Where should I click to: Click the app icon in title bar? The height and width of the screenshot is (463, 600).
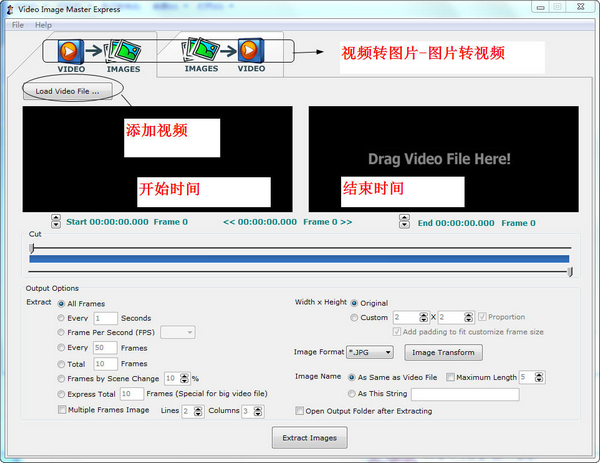10,9
